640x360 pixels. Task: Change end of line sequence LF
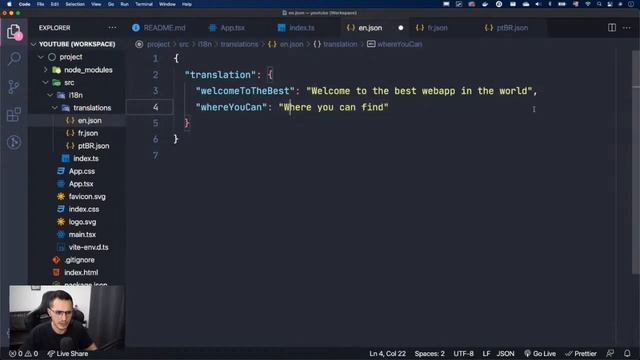(486, 353)
